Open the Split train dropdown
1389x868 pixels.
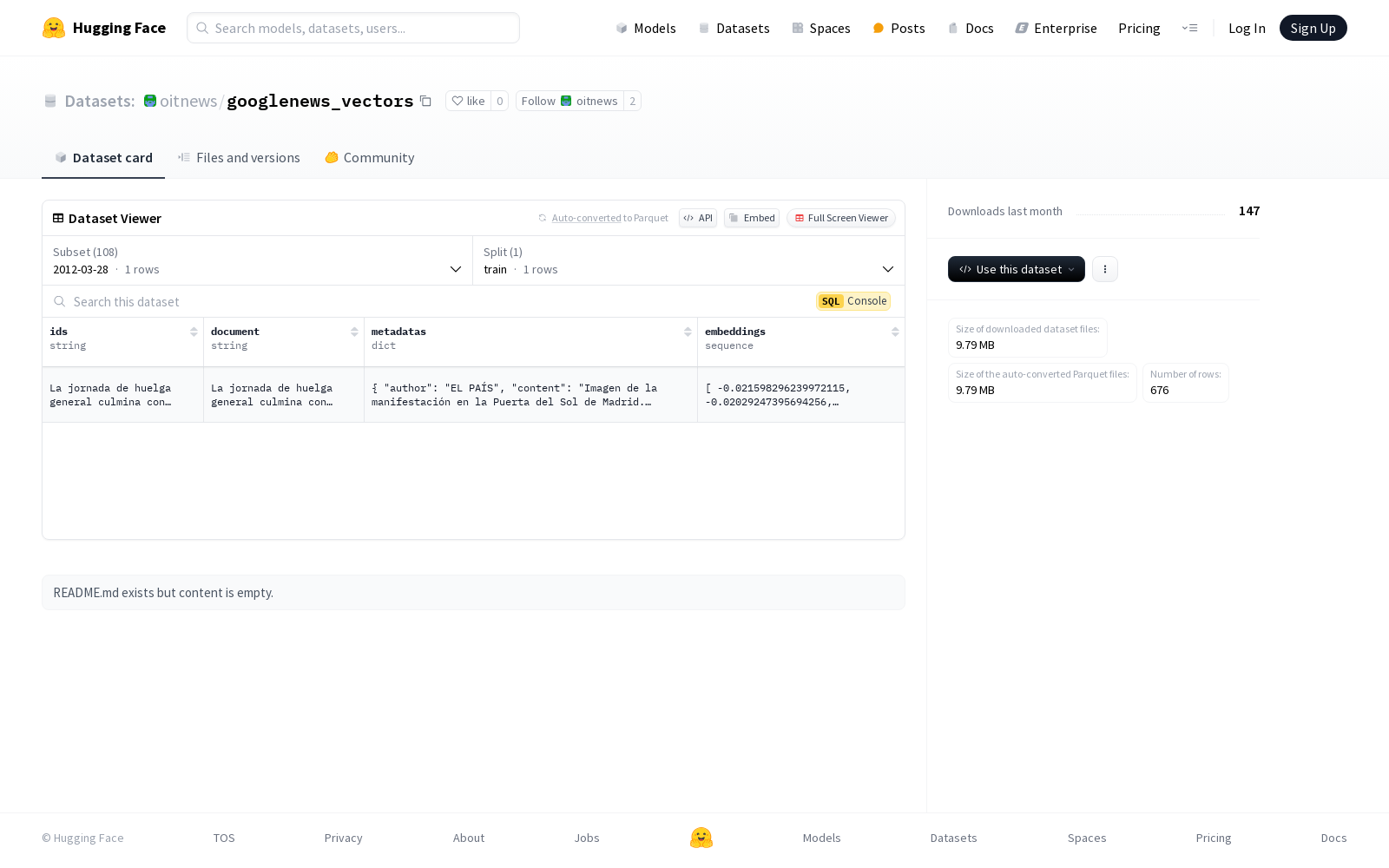coord(689,260)
